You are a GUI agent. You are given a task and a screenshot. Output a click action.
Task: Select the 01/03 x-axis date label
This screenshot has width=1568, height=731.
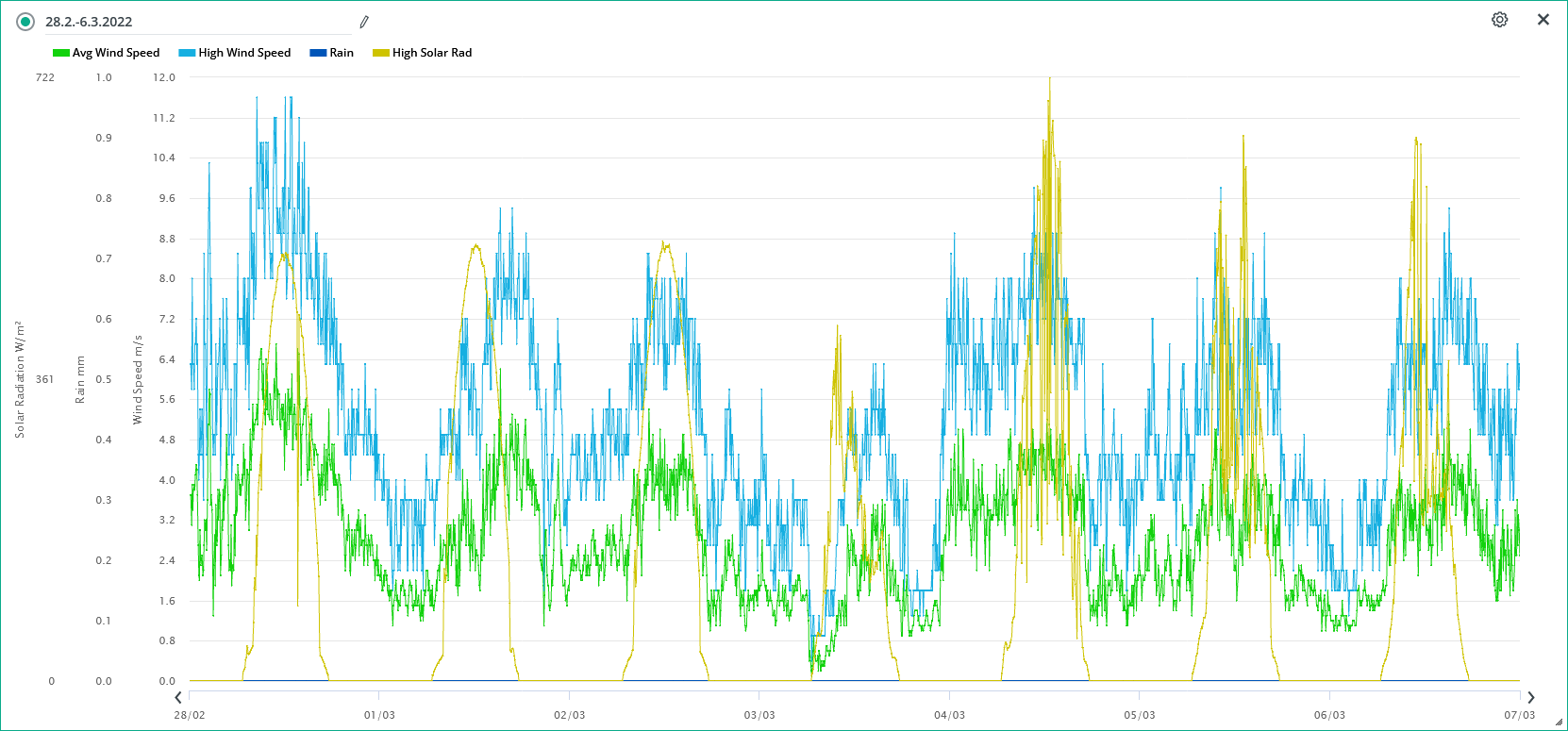click(x=379, y=715)
